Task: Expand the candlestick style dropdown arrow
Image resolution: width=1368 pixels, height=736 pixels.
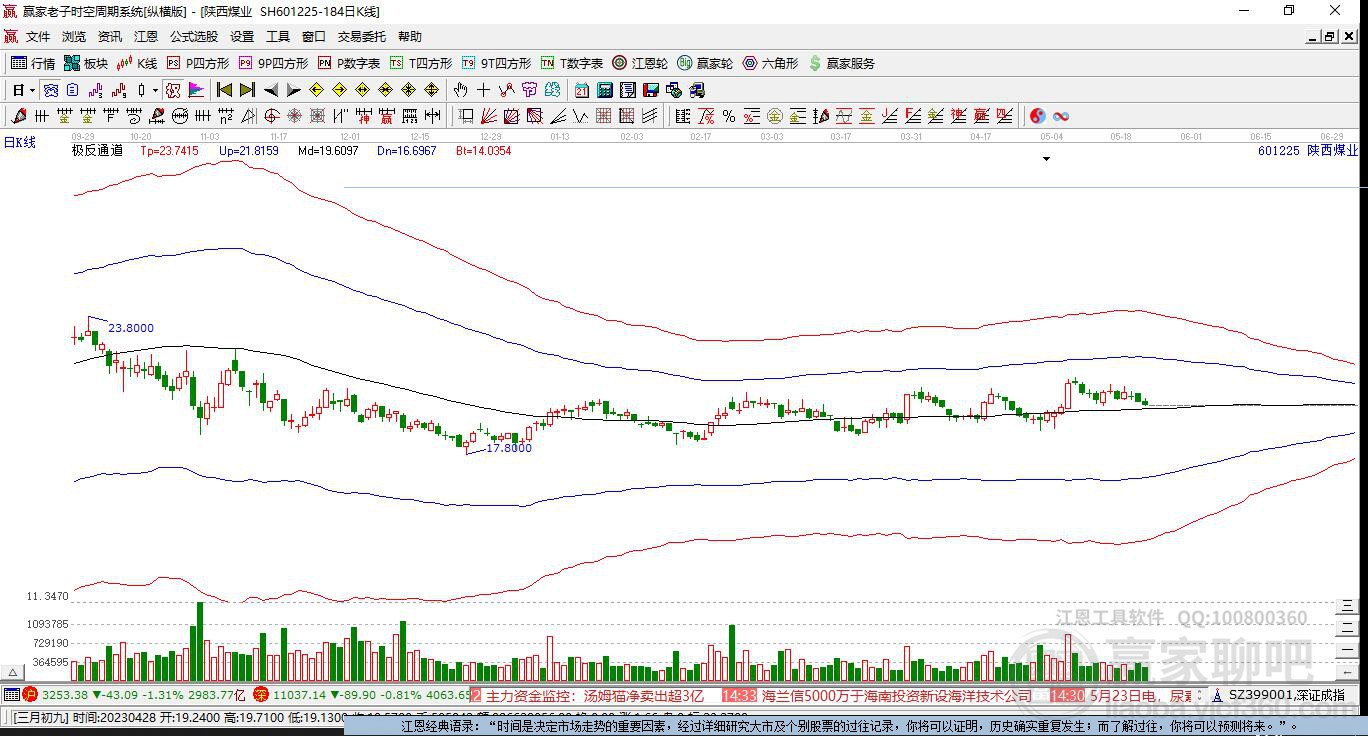Action: (155, 90)
